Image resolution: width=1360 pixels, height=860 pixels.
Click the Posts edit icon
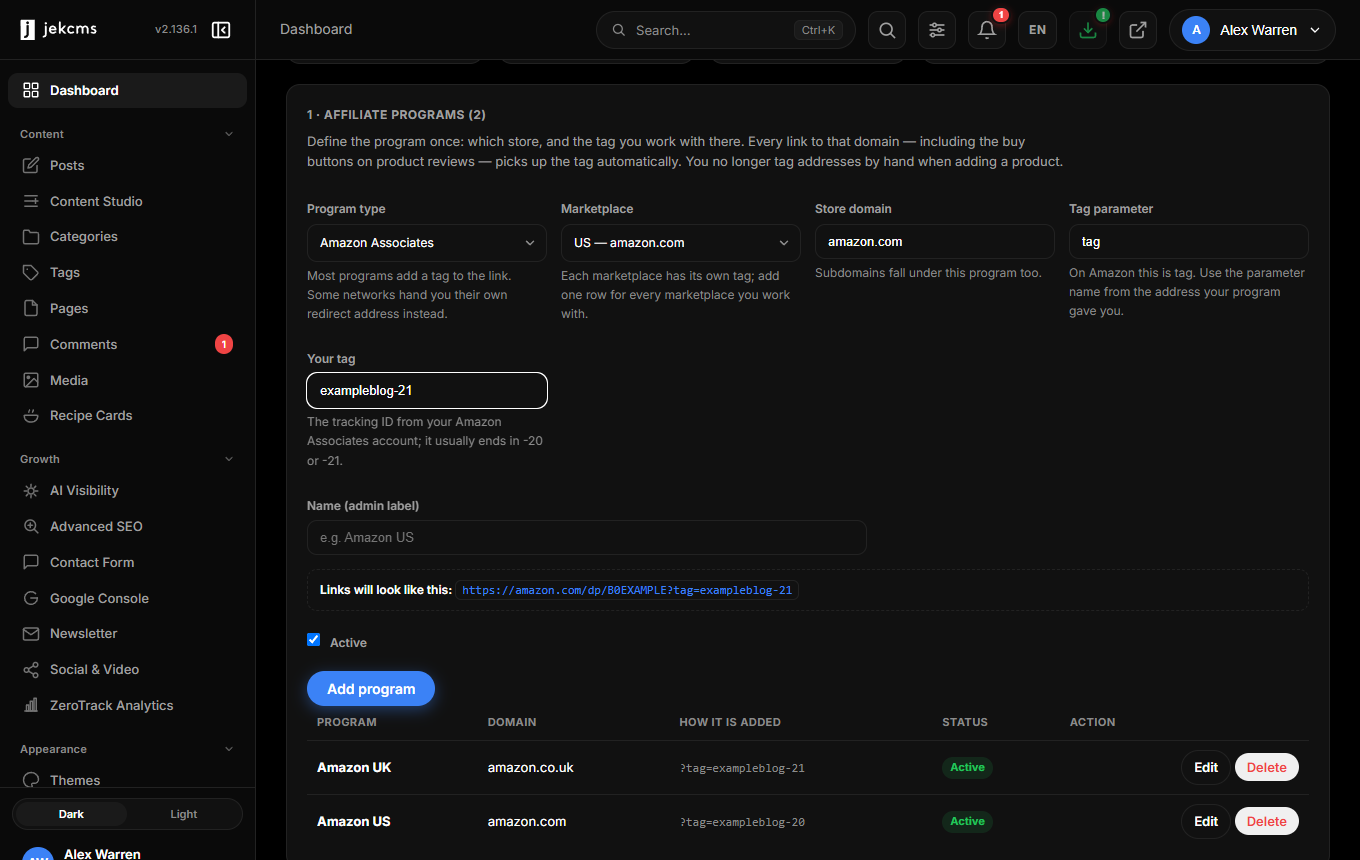pyautogui.click(x=31, y=165)
